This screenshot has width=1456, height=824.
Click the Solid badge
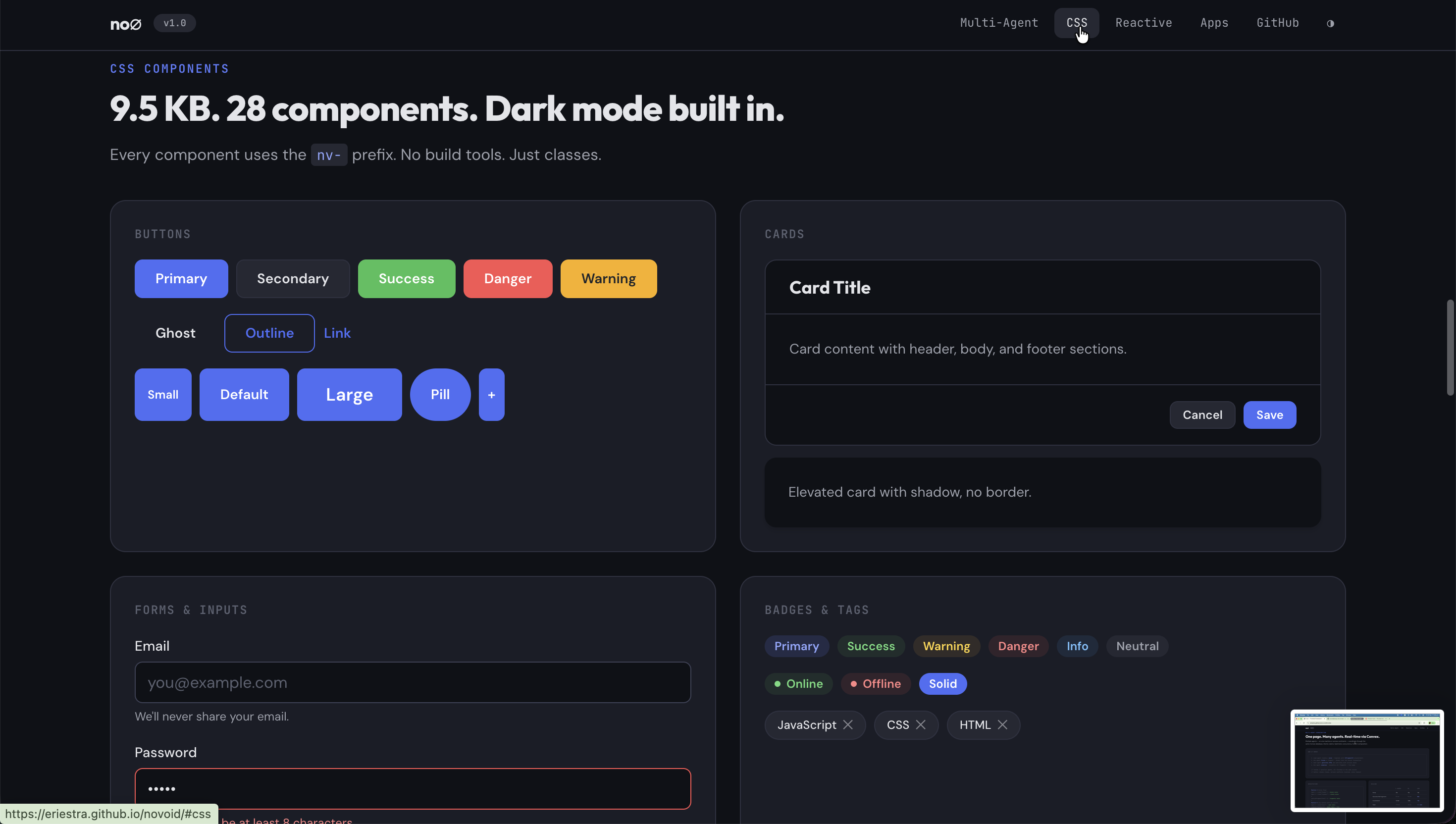click(942, 683)
